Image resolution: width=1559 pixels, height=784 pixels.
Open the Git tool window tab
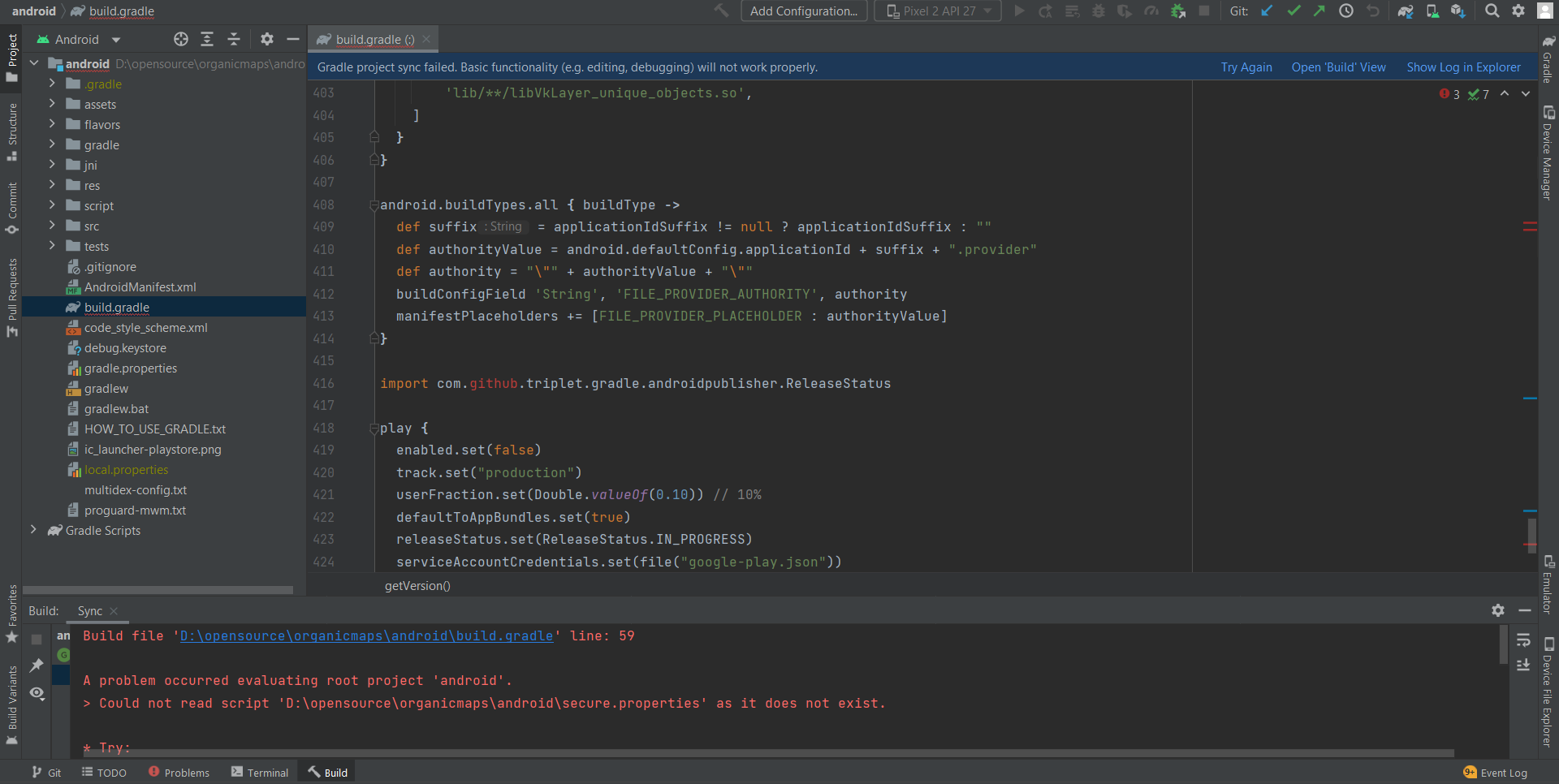click(46, 773)
